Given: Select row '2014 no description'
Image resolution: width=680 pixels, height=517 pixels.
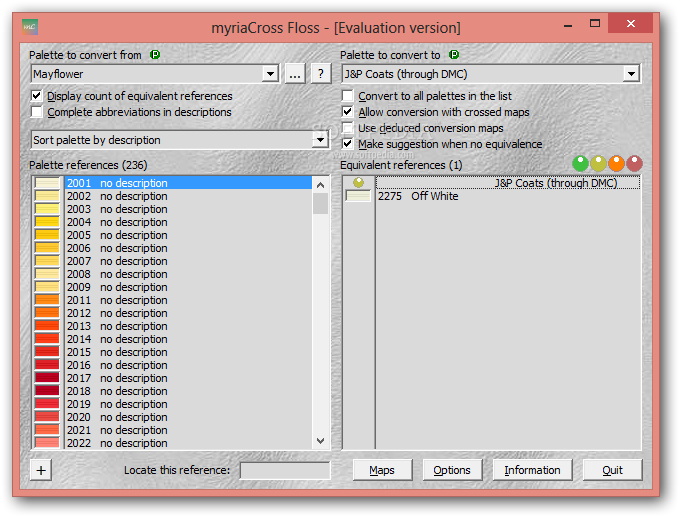Looking at the screenshot, I should pos(188,339).
